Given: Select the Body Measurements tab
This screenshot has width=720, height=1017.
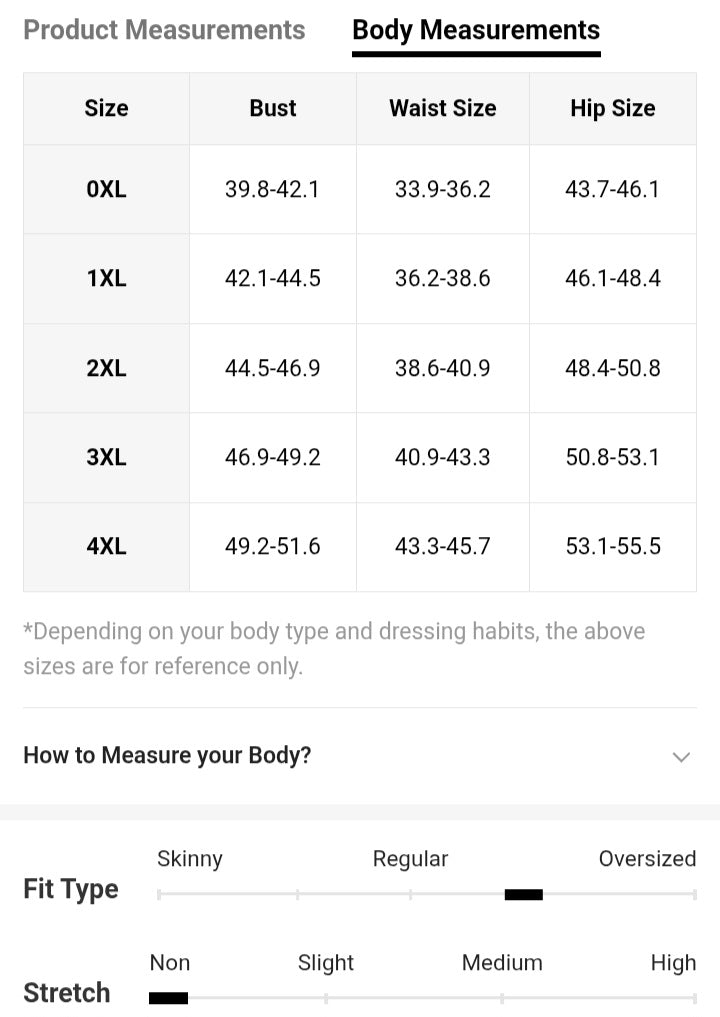Looking at the screenshot, I should coord(476,30).
